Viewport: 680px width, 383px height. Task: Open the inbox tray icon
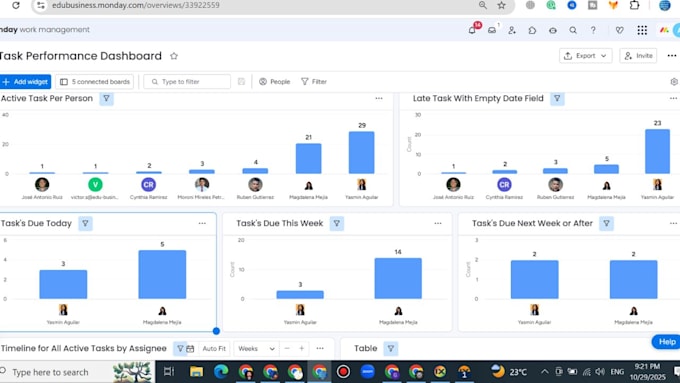coord(492,30)
